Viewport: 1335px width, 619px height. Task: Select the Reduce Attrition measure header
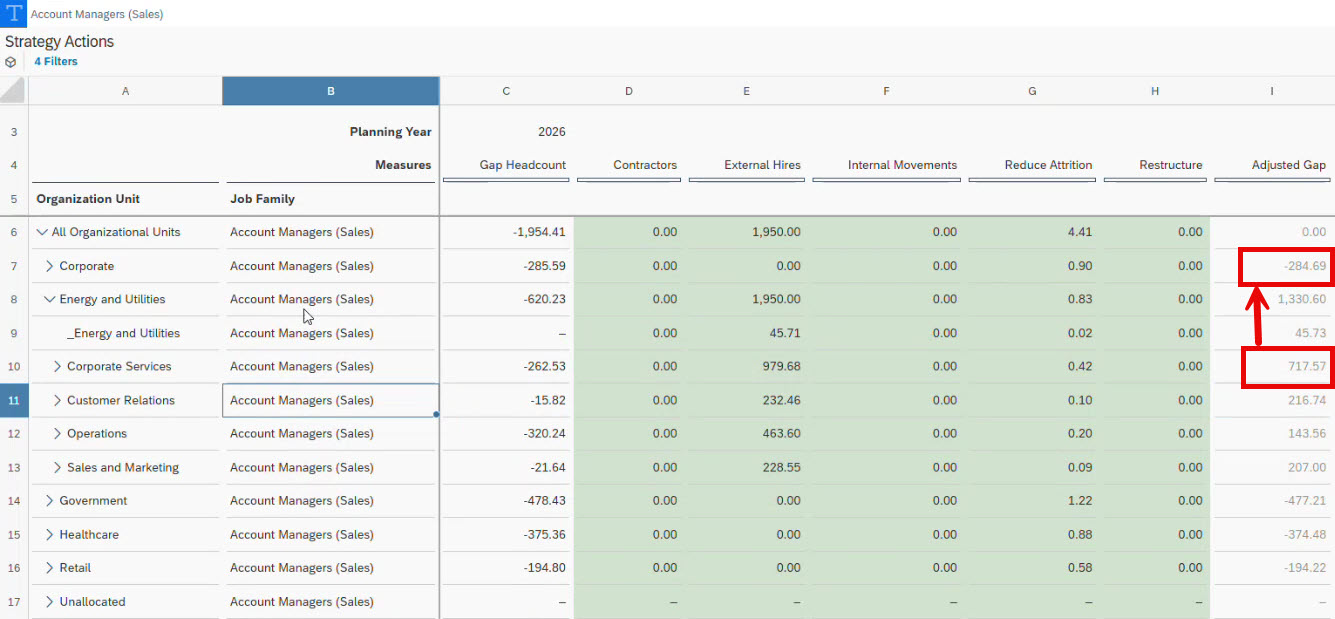1048,165
